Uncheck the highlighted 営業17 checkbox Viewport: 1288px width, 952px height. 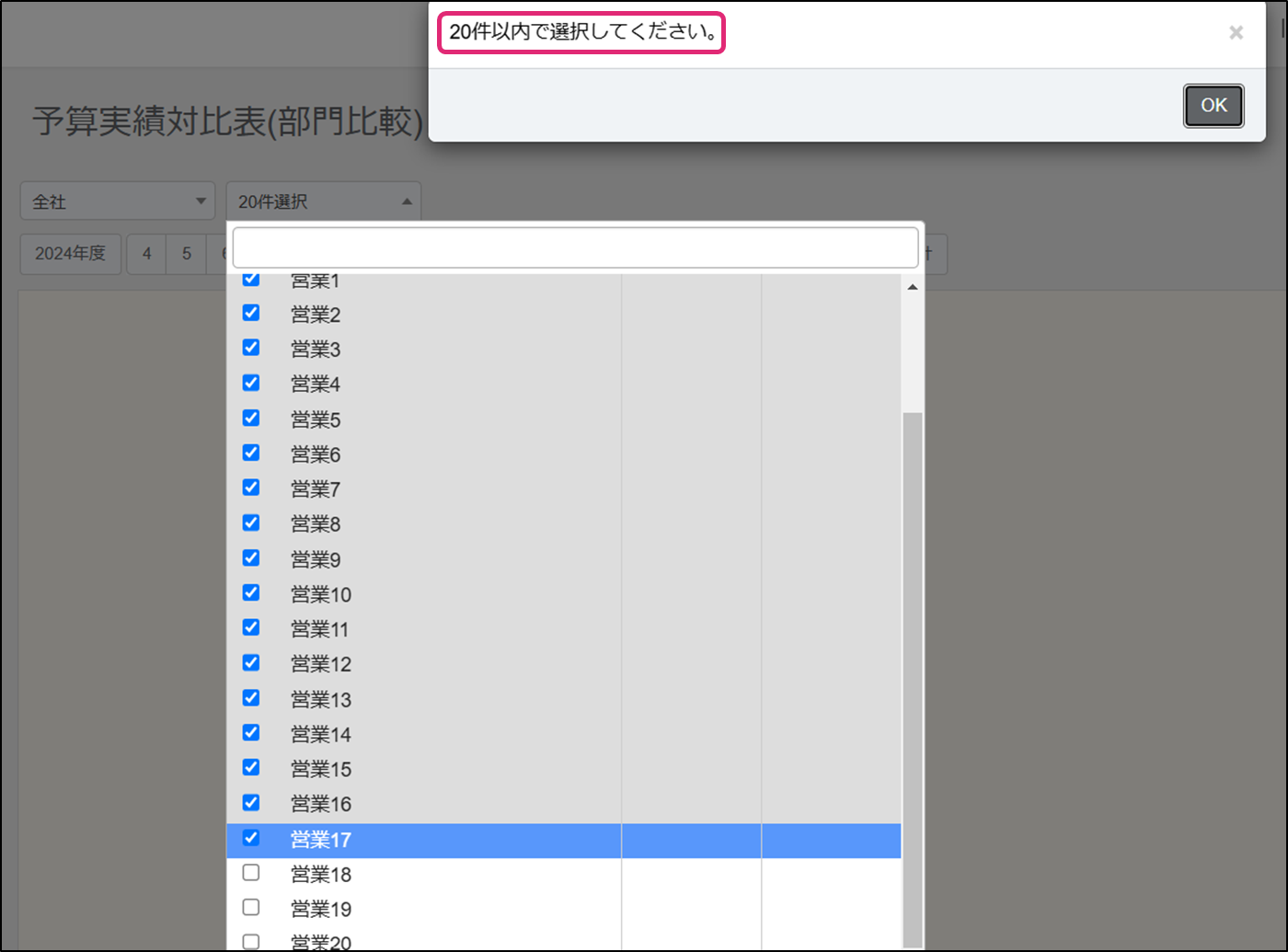click(x=251, y=838)
